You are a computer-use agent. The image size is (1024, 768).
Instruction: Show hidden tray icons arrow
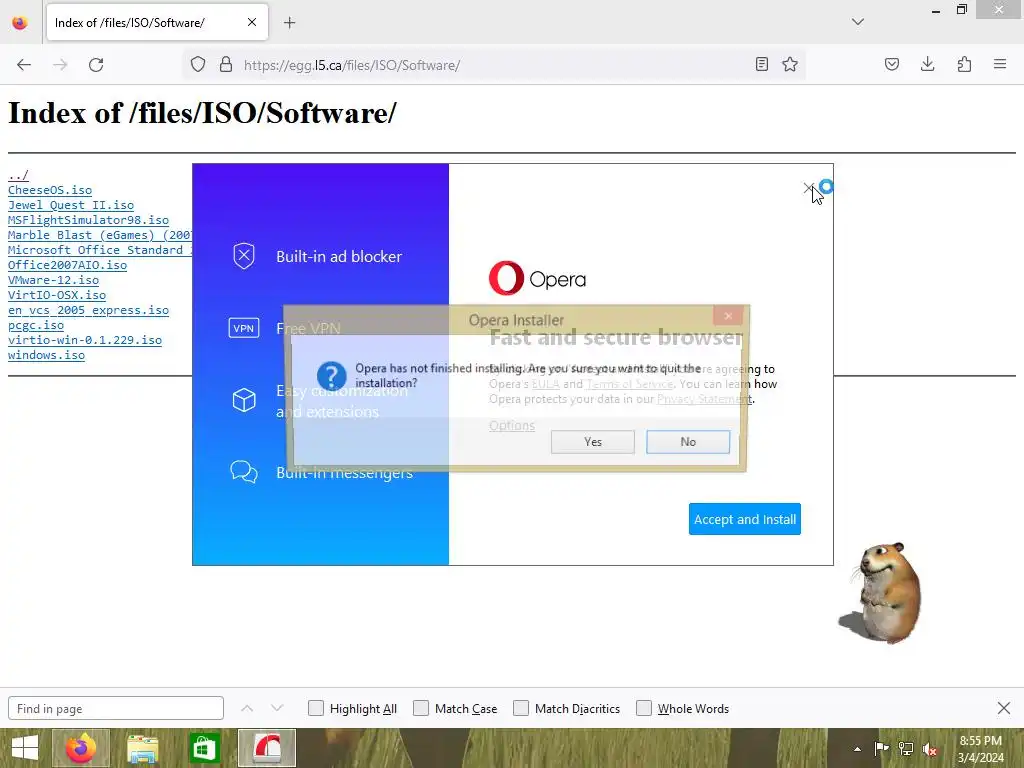click(857, 749)
